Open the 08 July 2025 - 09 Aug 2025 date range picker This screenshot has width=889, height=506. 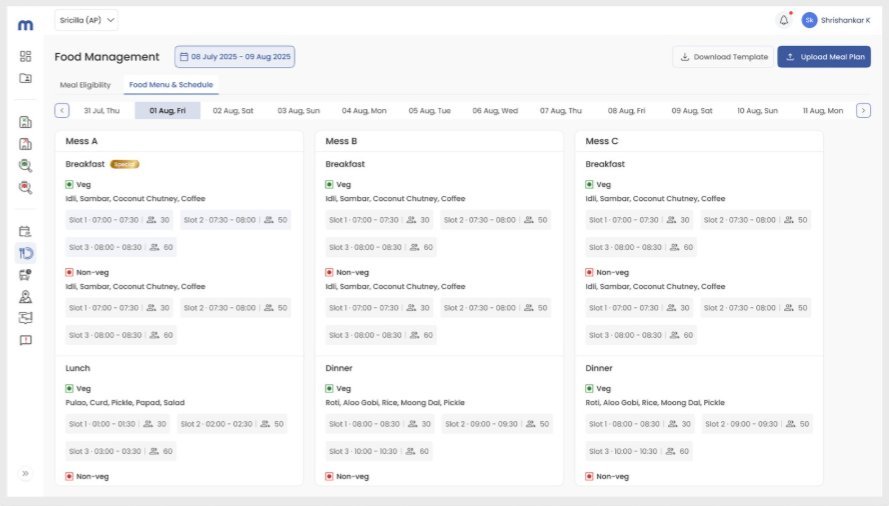(x=235, y=57)
